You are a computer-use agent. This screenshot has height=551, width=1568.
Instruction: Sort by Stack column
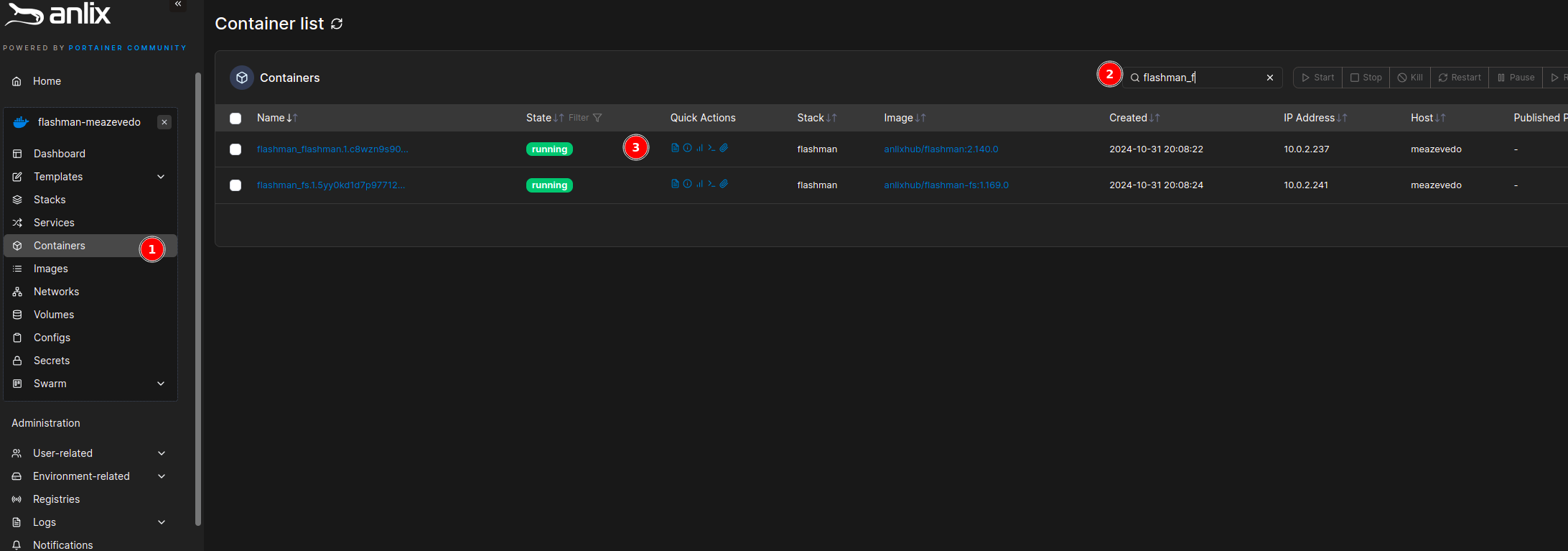[x=817, y=118]
